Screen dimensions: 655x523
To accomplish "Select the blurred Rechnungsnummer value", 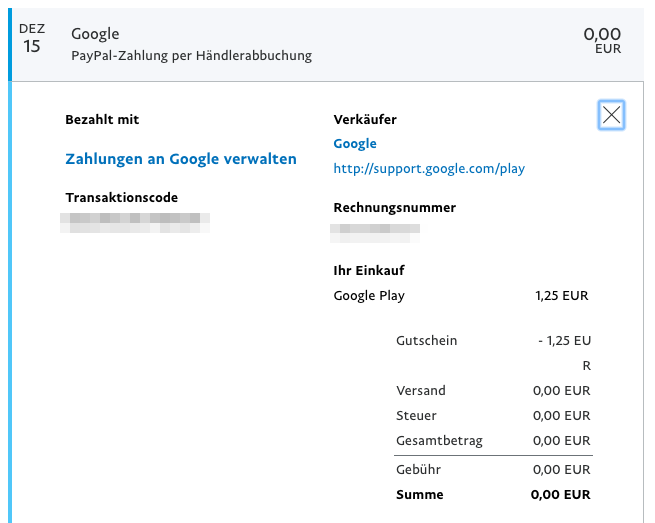I will (x=375, y=231).
